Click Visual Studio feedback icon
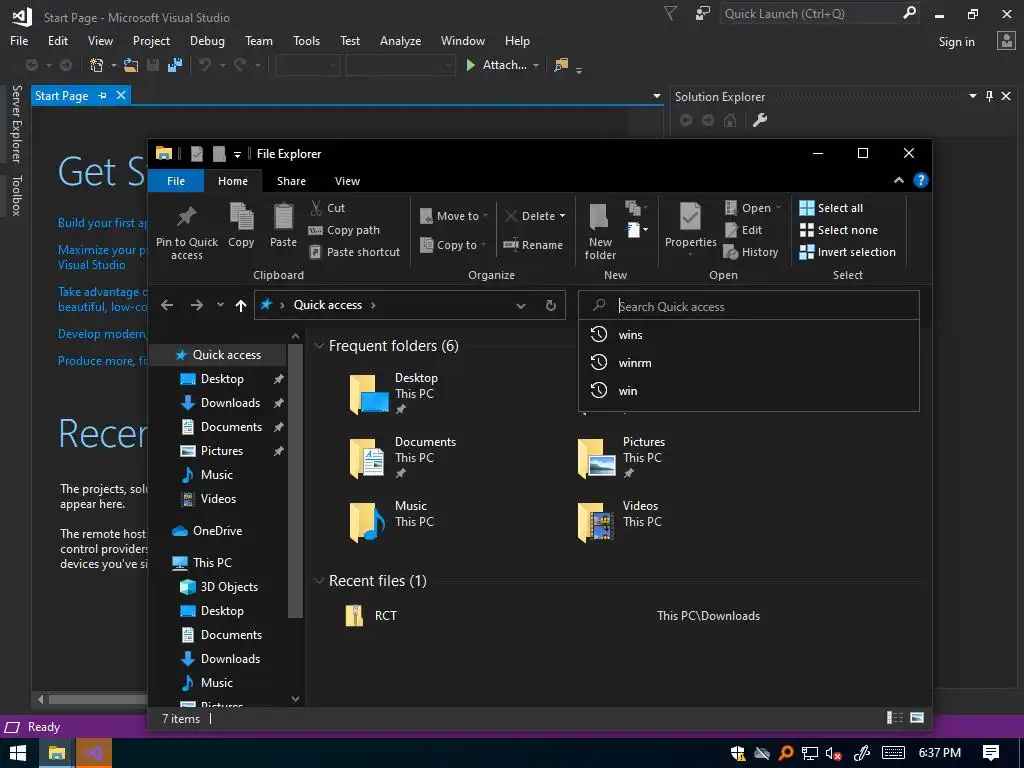The width and height of the screenshot is (1024, 768). pos(703,13)
